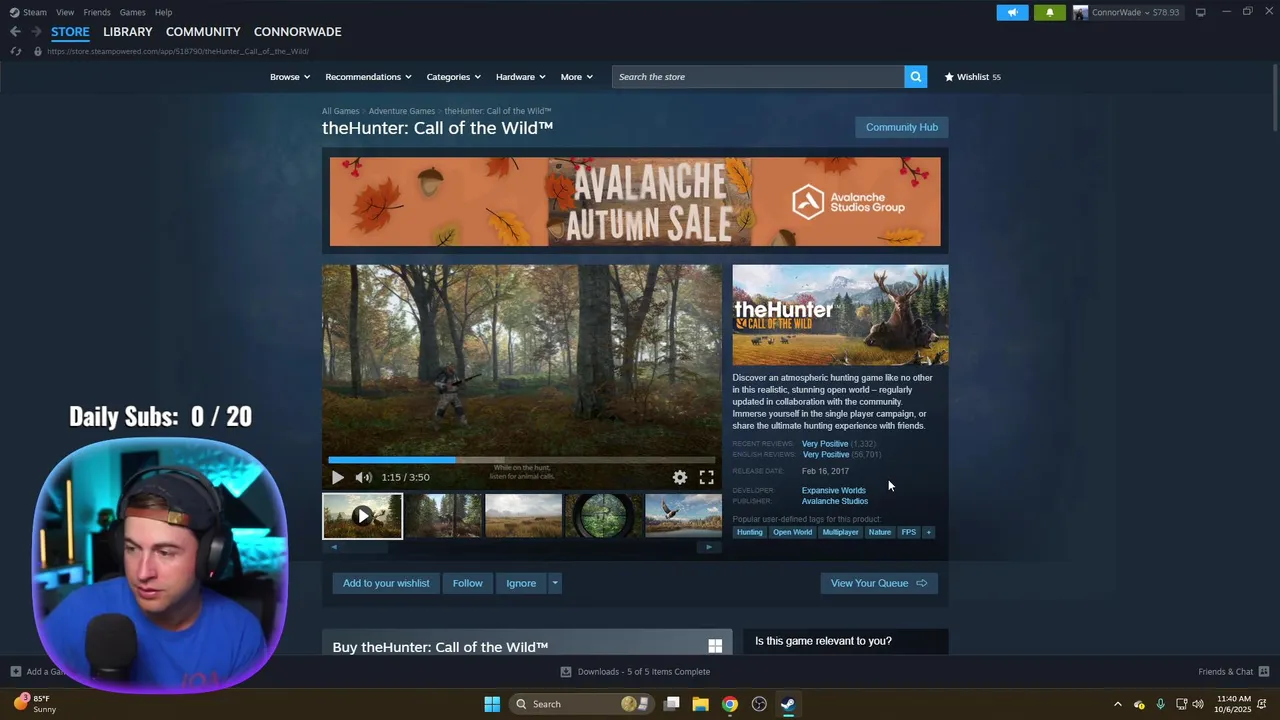Screen dimensions: 1280x720
Task: Click the store search field
Action: pyautogui.click(x=758, y=77)
